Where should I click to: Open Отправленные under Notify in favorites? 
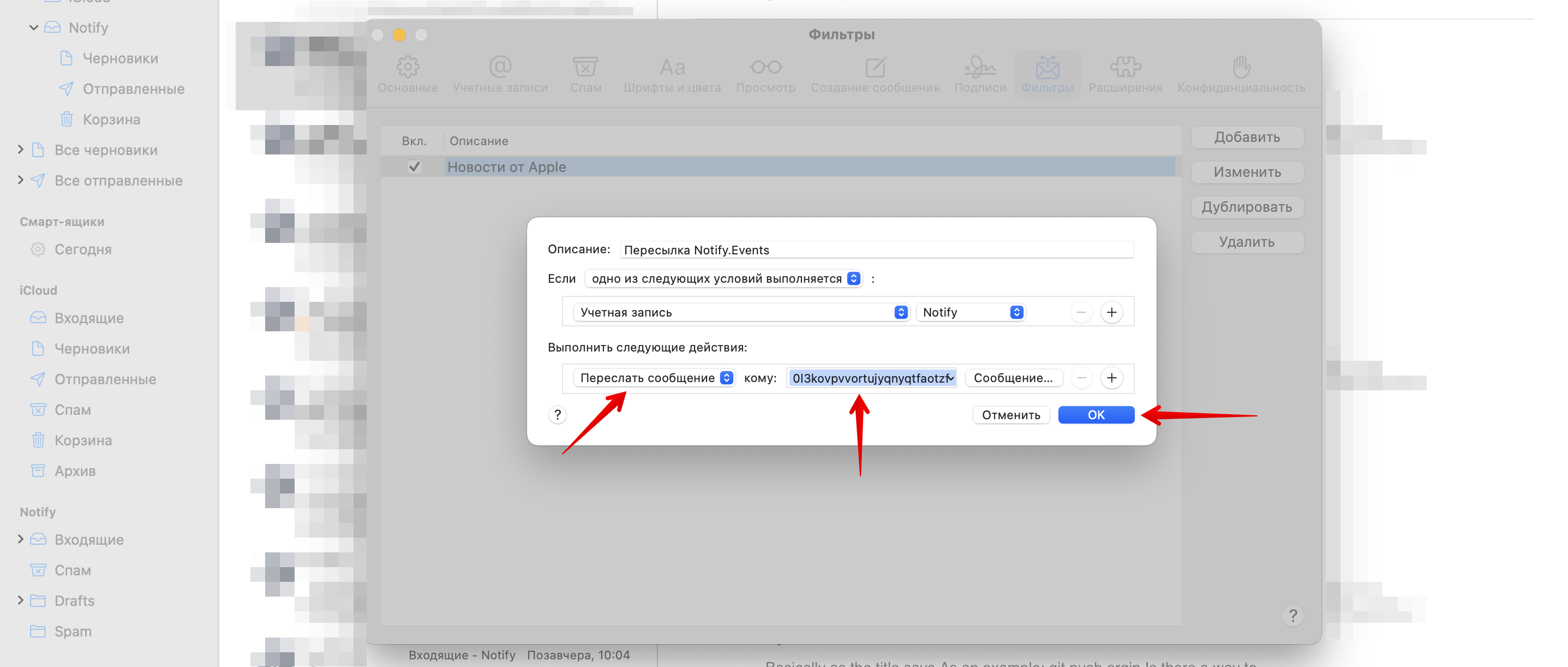pyautogui.click(x=133, y=89)
